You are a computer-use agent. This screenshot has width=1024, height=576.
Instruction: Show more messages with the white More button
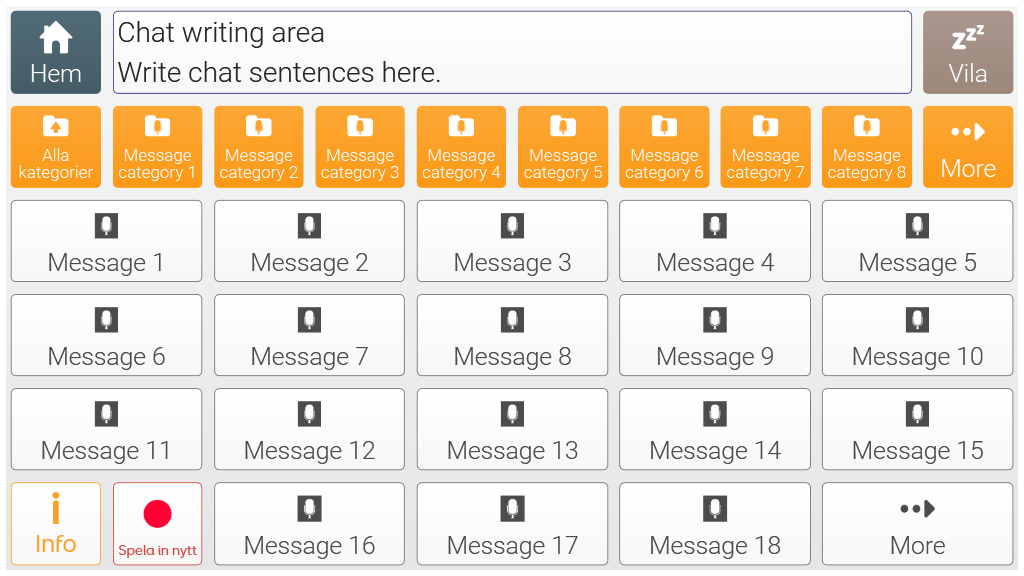(917, 524)
